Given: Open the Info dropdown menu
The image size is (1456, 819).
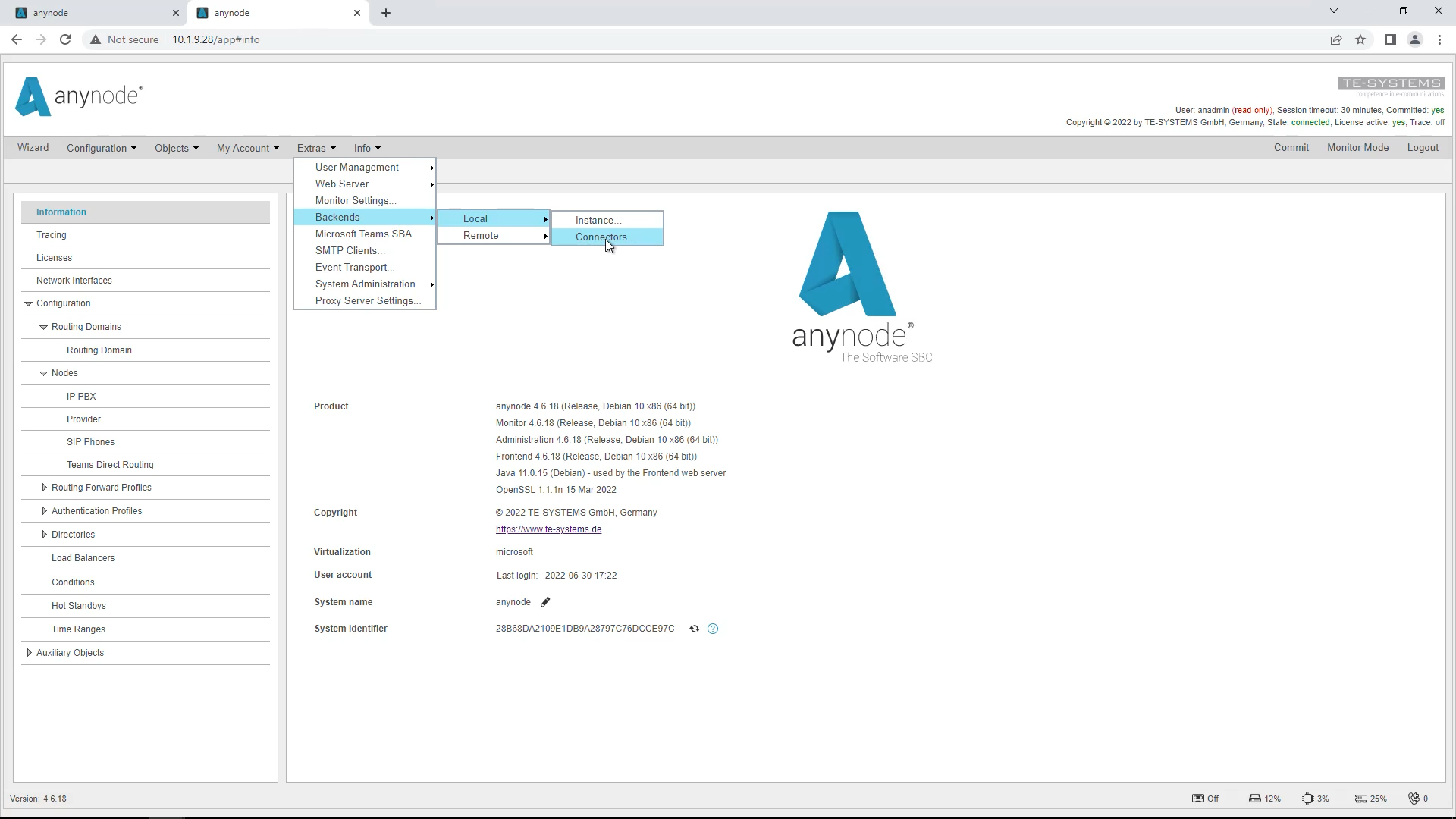Looking at the screenshot, I should [367, 148].
